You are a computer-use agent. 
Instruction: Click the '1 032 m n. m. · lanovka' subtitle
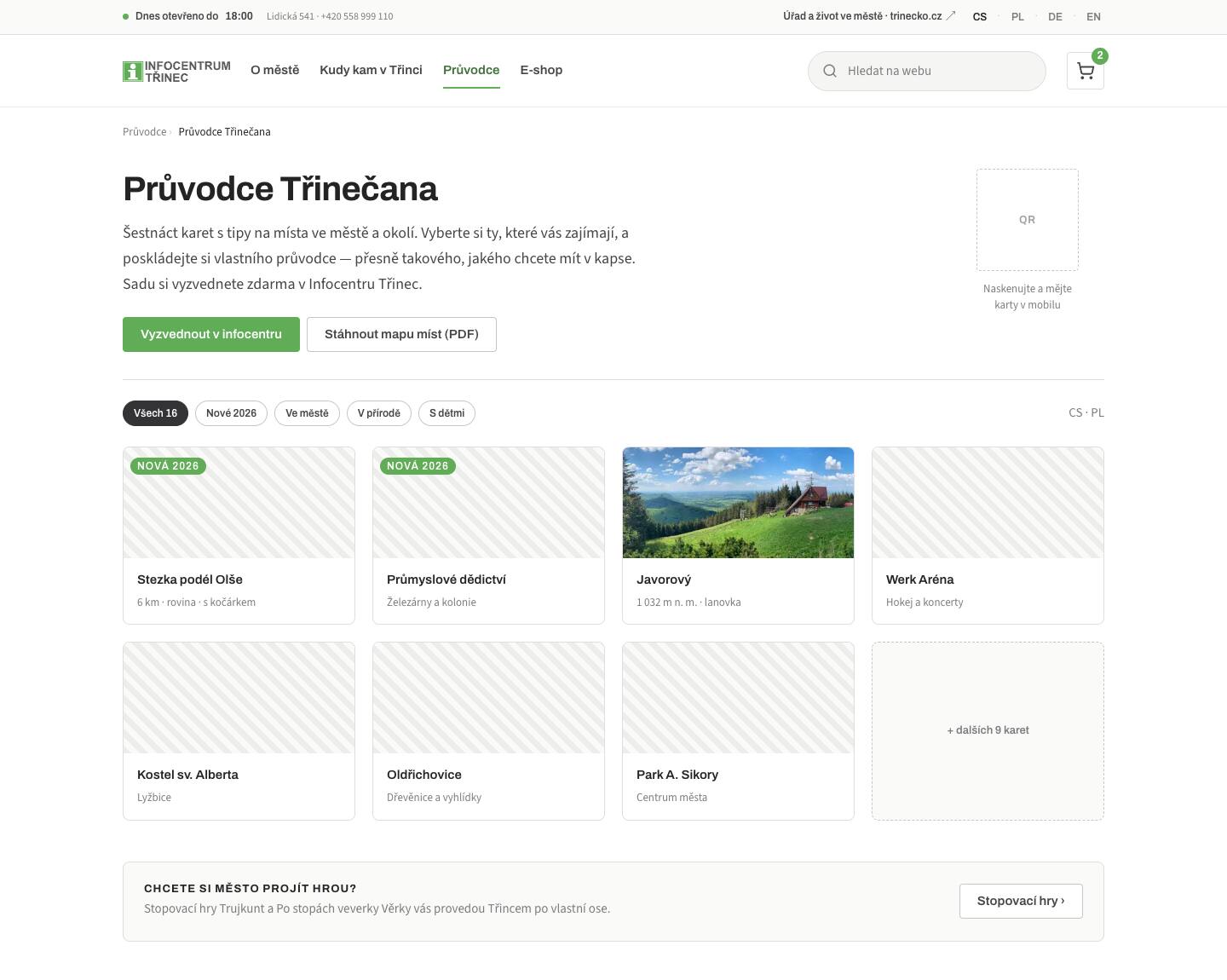688,602
